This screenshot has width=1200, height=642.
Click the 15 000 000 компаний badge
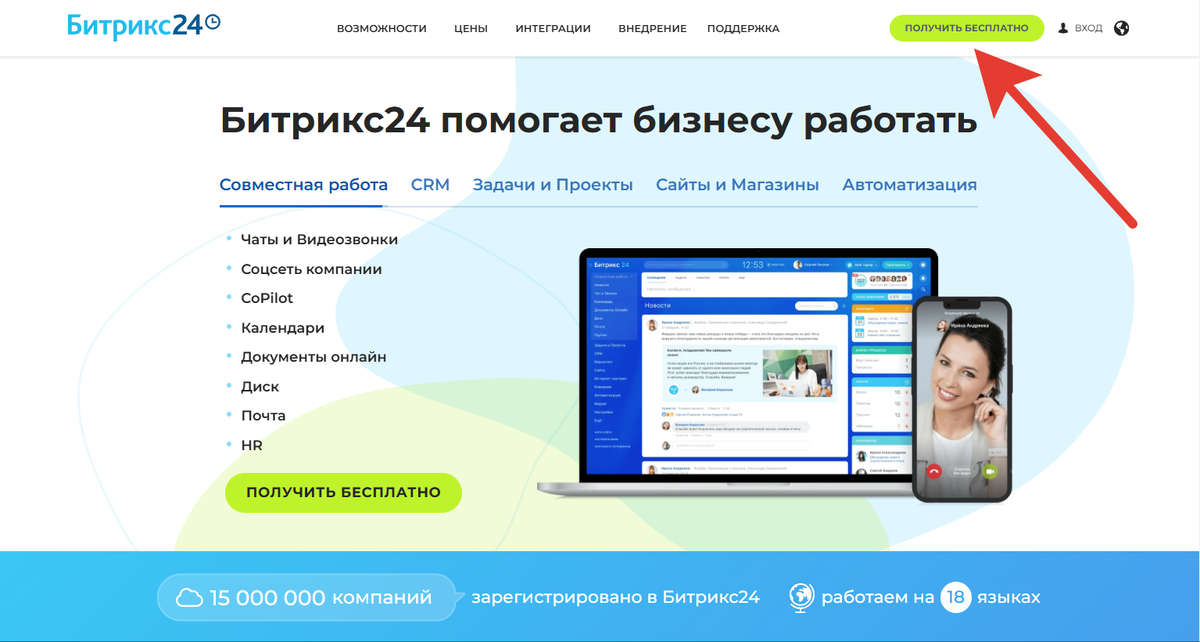305,598
